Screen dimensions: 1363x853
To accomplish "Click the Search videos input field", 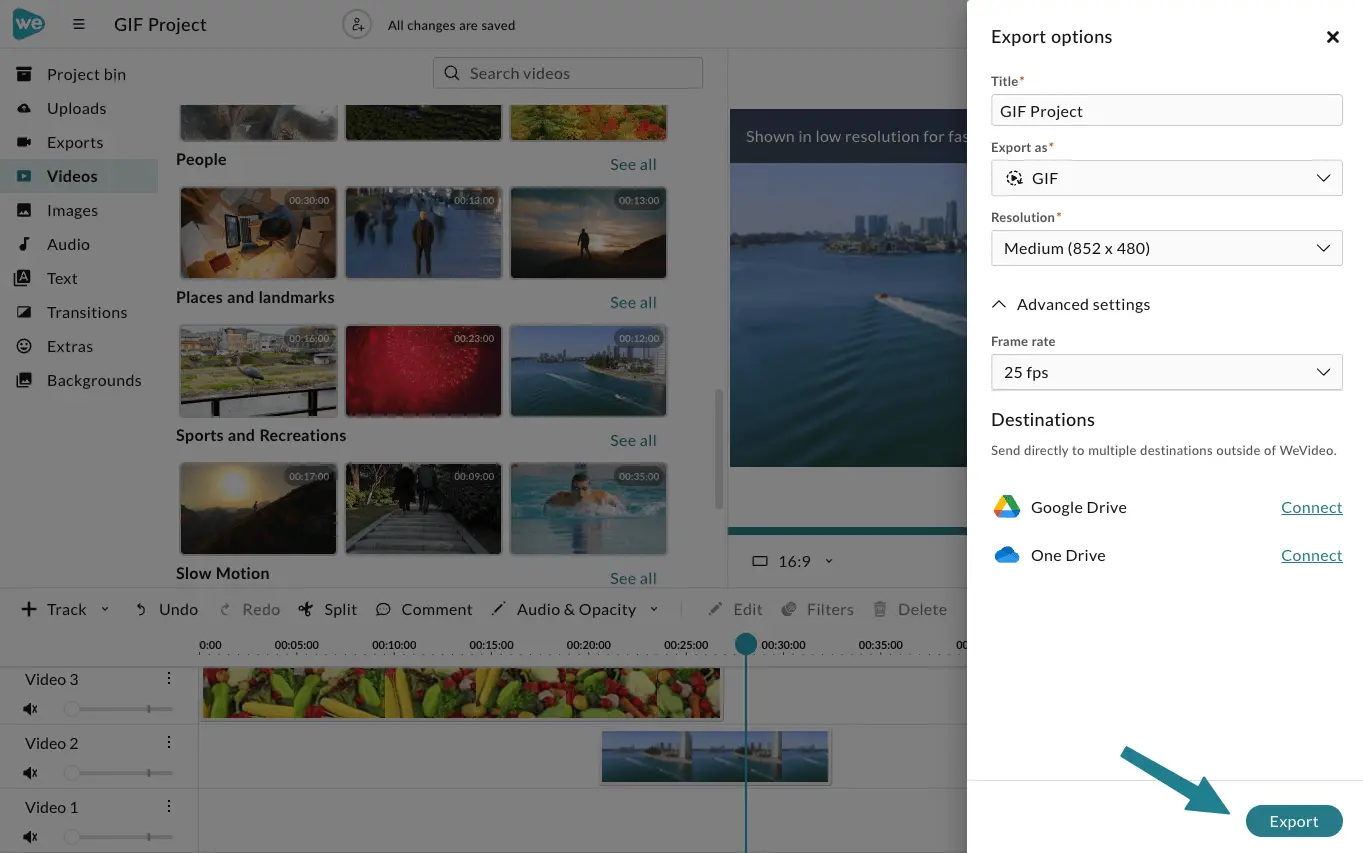I will [568, 73].
